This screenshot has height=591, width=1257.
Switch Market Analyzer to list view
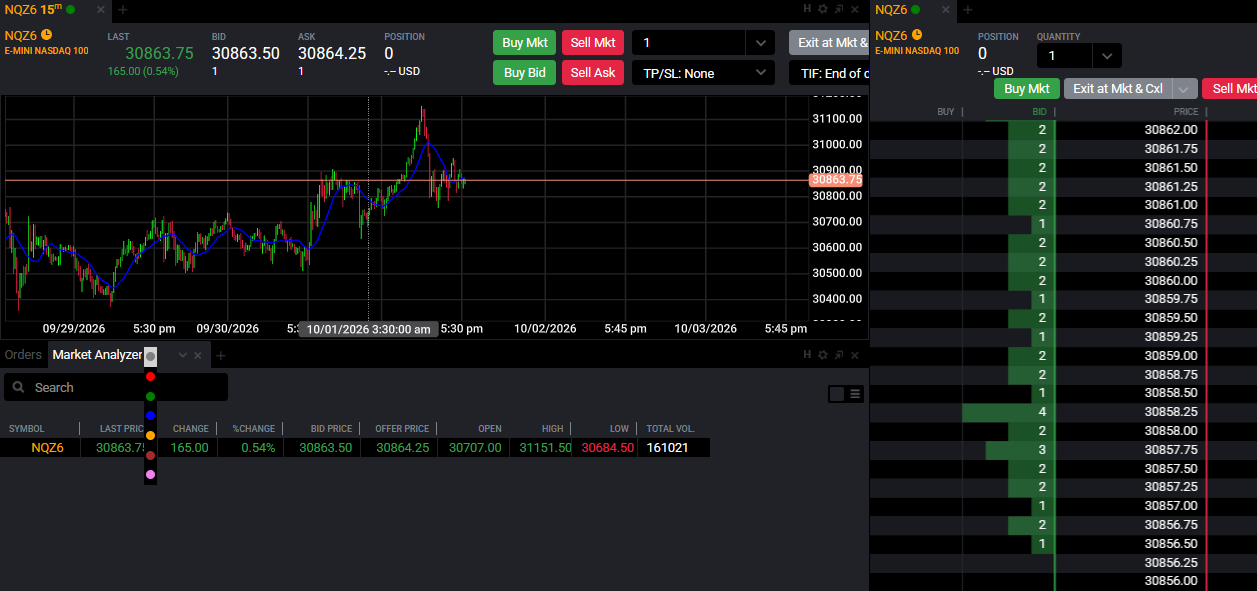pos(855,394)
